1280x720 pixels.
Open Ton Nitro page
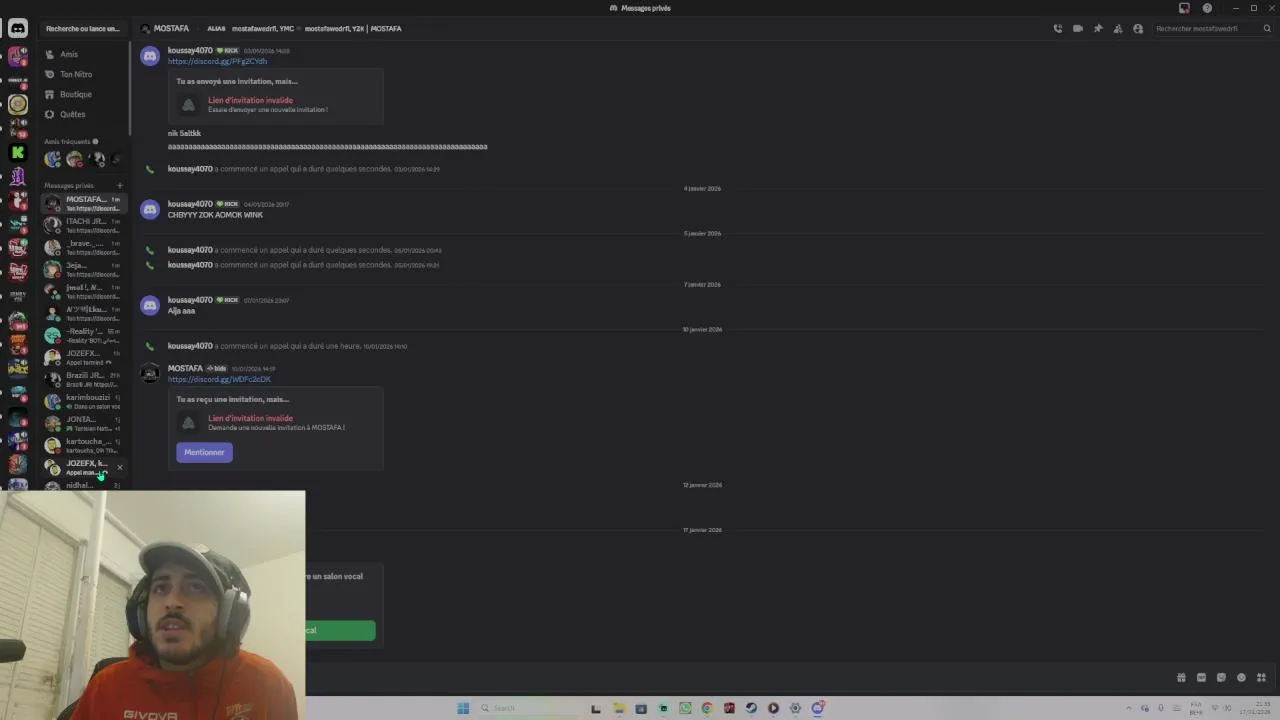pos(85,74)
